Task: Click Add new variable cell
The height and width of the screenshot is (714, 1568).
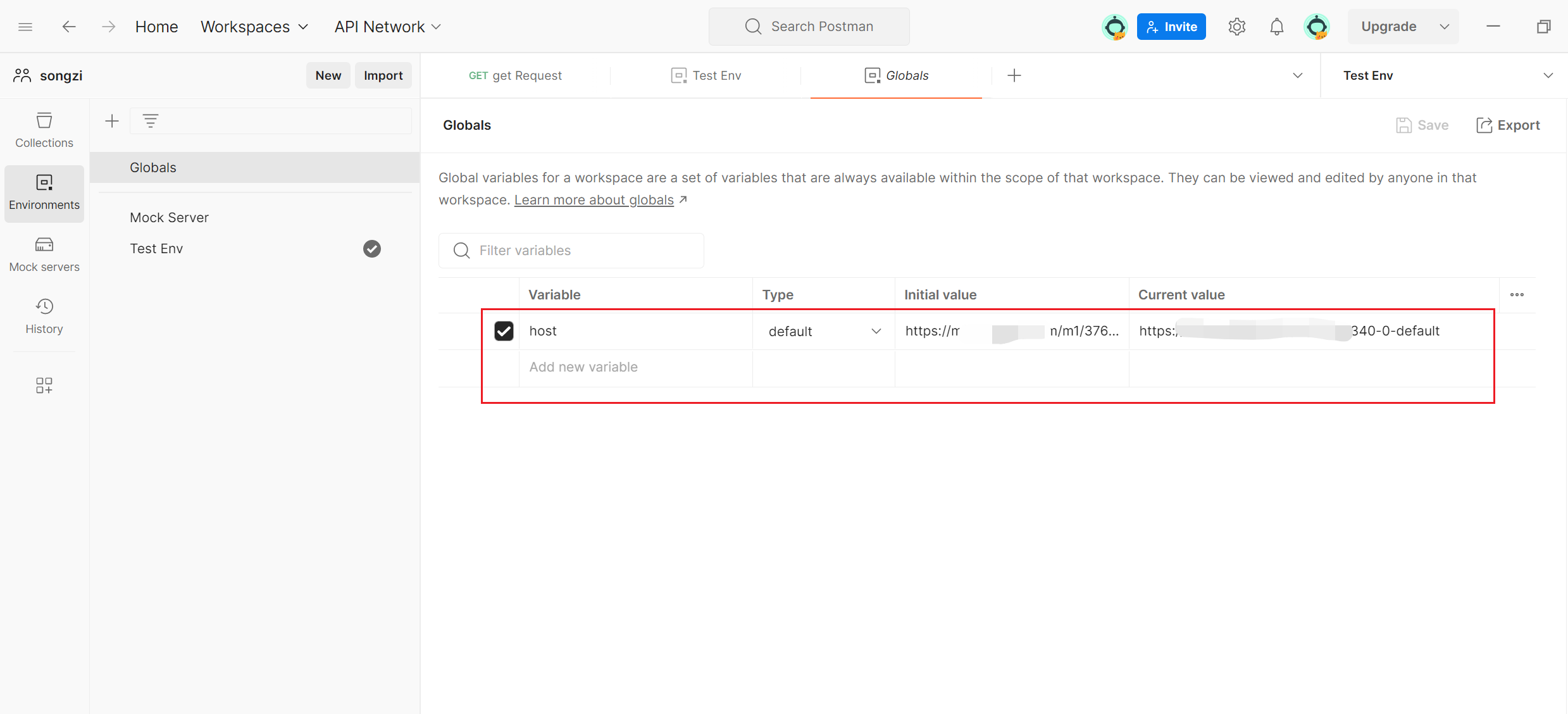Action: coord(635,367)
